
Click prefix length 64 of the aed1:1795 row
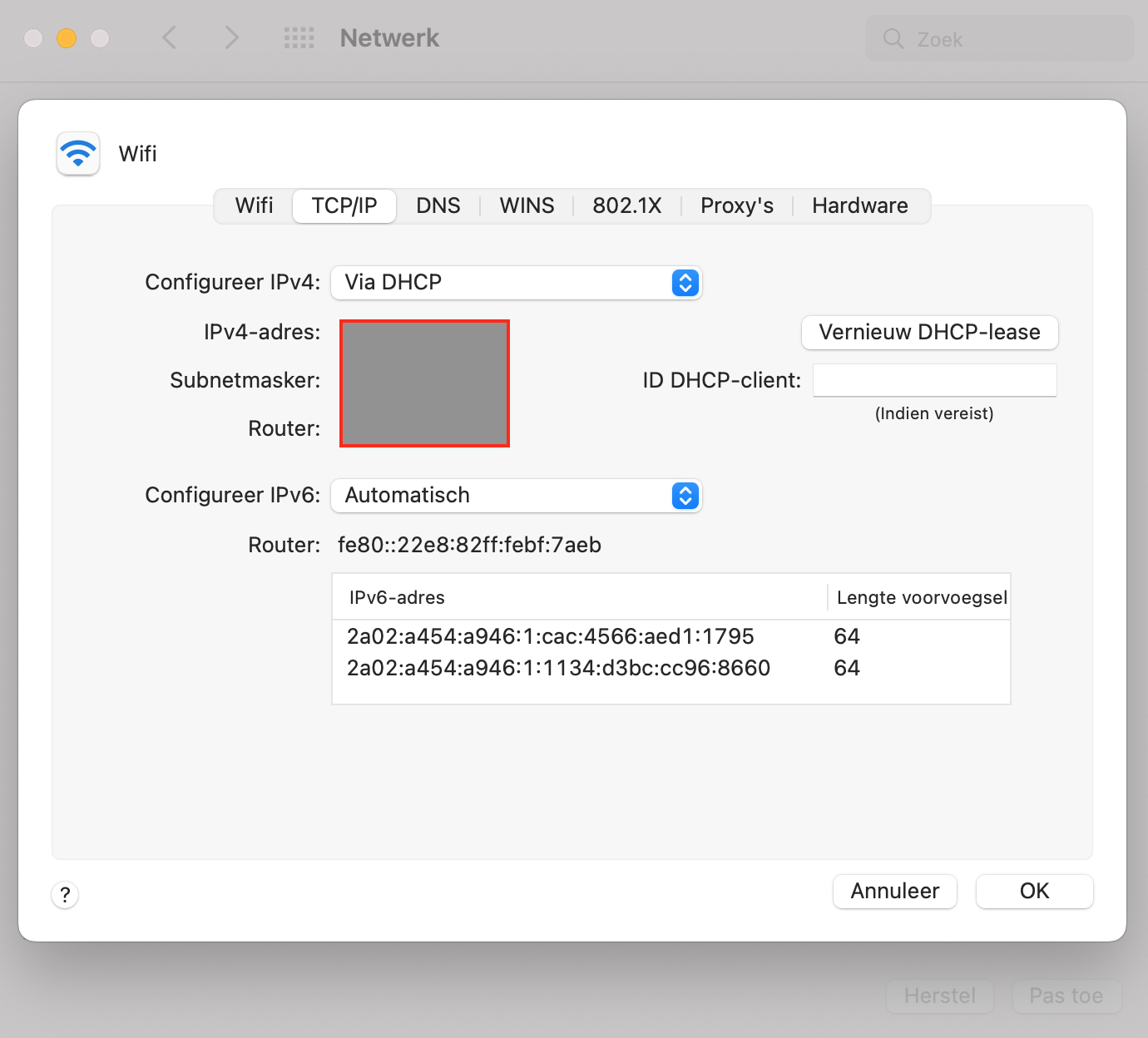(847, 636)
